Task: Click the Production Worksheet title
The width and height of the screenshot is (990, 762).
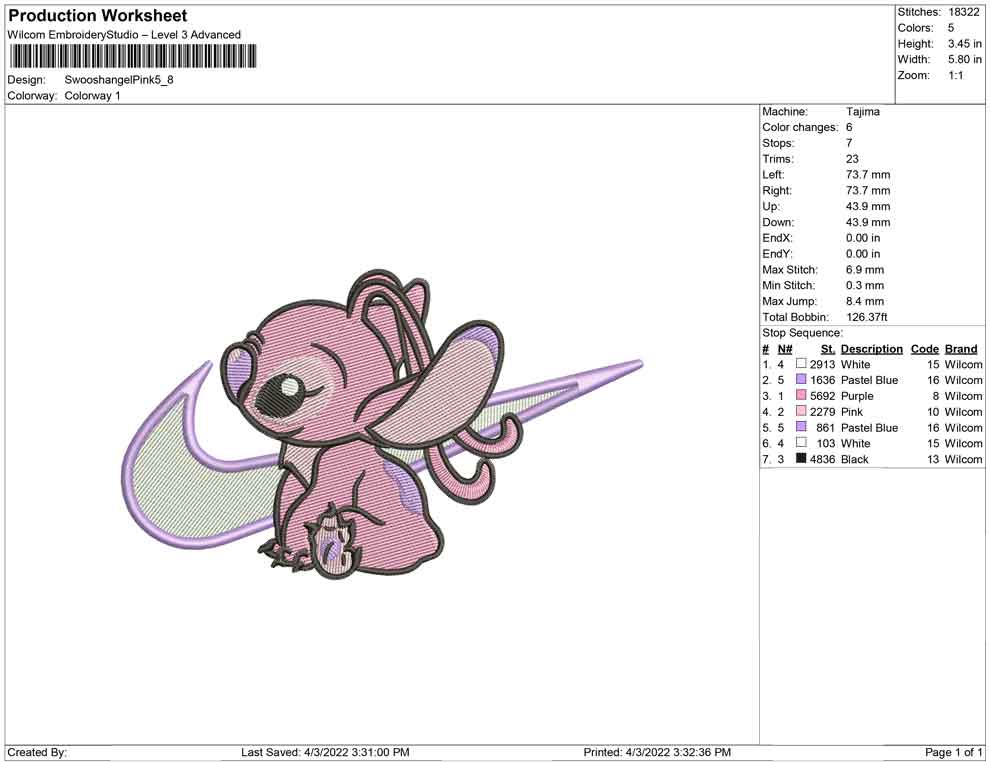Action: (x=98, y=15)
